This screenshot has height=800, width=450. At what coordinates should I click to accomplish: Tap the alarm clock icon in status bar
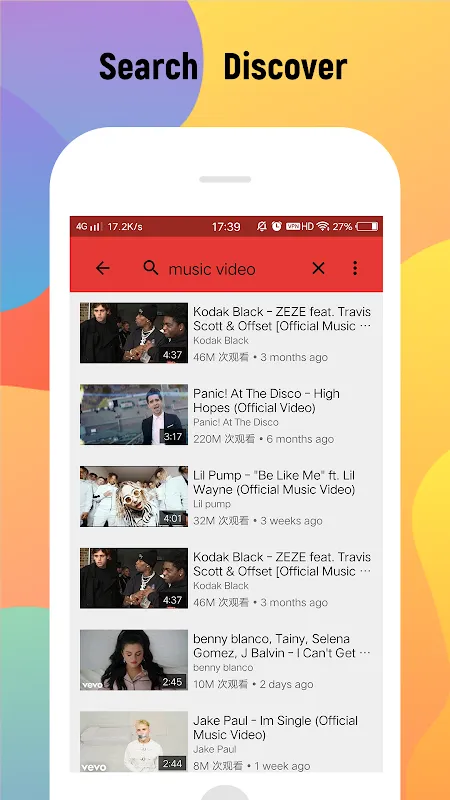[x=277, y=226]
